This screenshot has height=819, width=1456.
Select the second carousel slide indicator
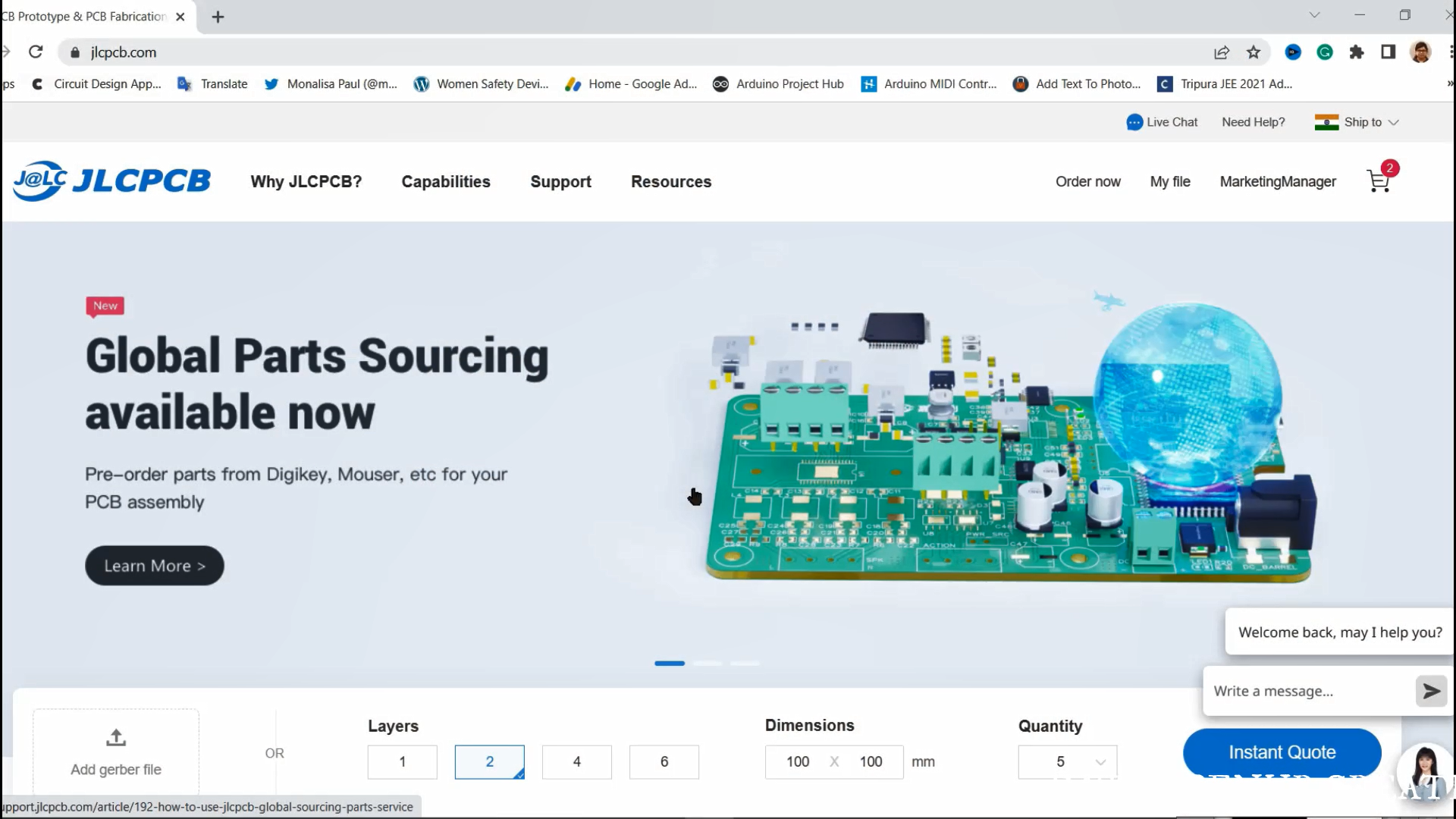pyautogui.click(x=708, y=663)
